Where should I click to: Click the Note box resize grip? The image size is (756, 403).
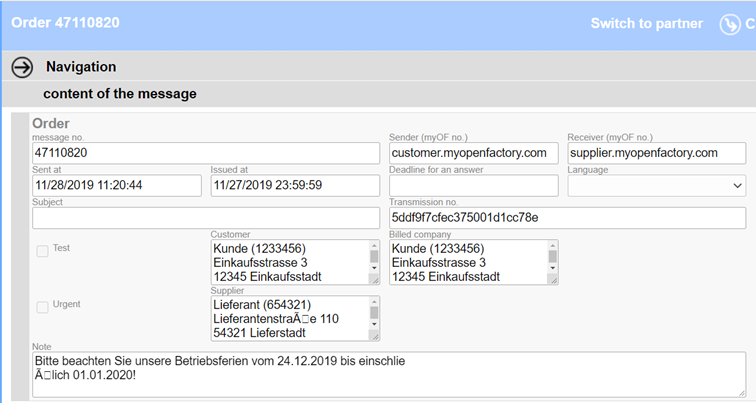[x=741, y=392]
